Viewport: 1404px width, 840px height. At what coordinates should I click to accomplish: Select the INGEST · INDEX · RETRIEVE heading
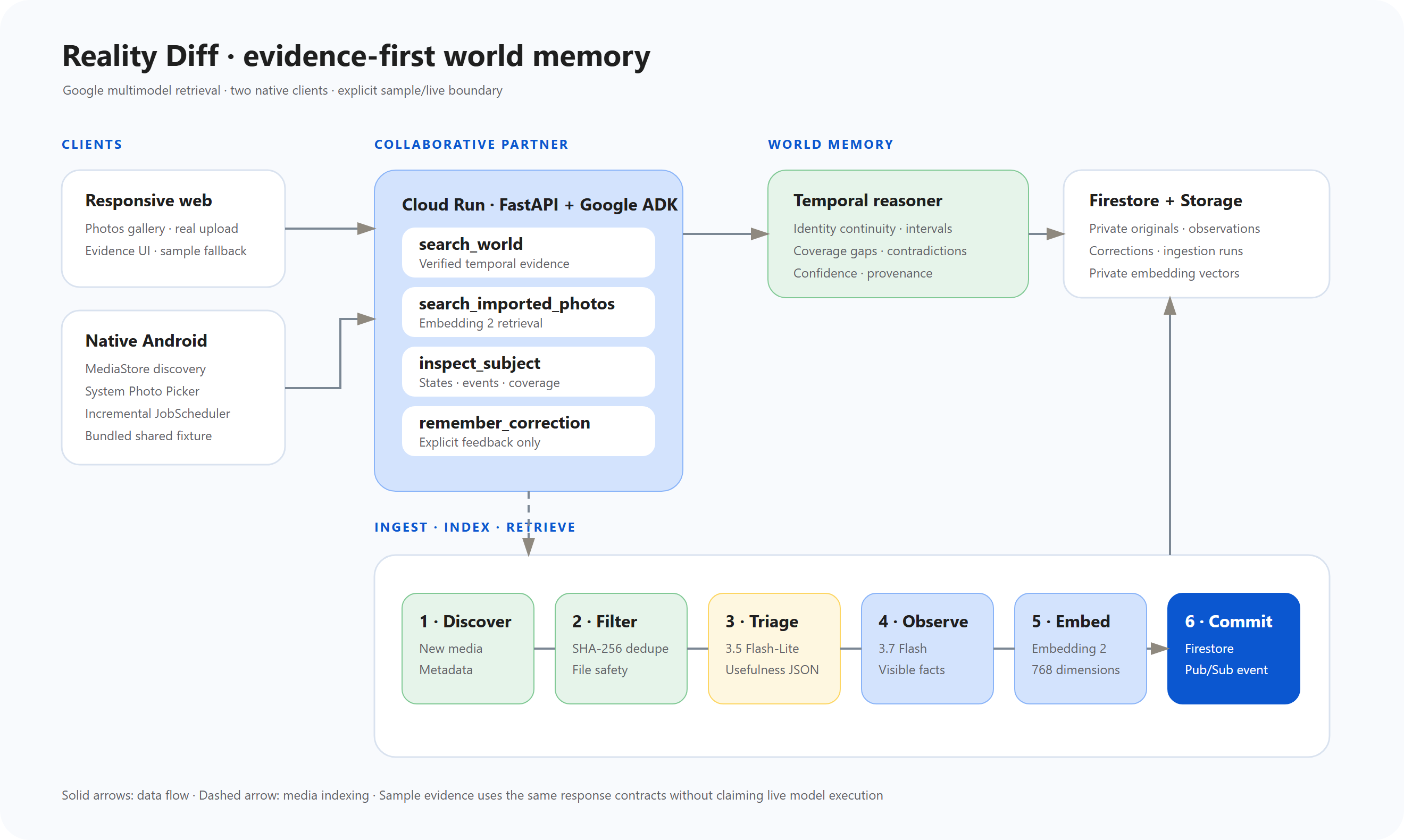(474, 527)
